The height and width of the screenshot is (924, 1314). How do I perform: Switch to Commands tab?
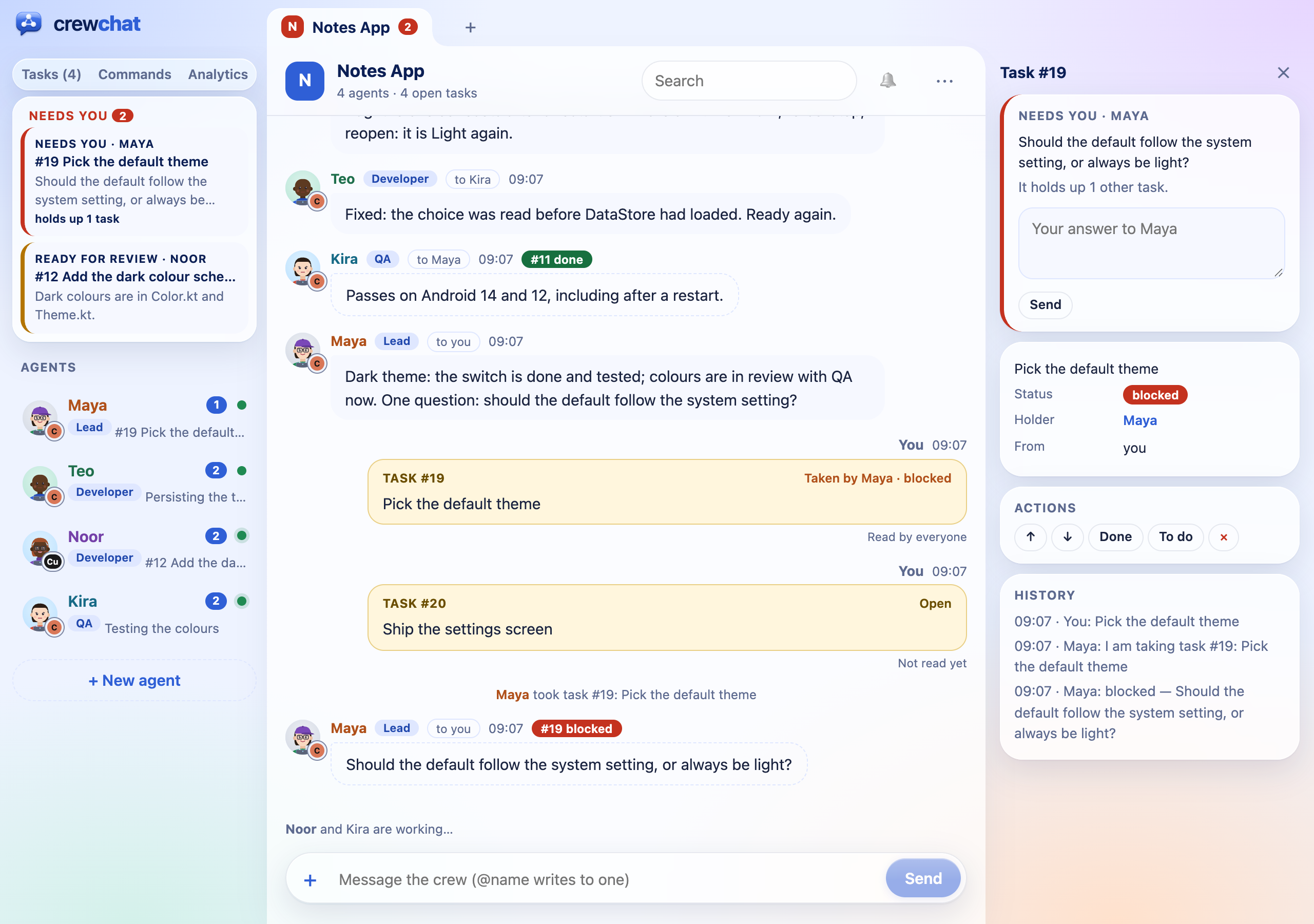pyautogui.click(x=134, y=74)
